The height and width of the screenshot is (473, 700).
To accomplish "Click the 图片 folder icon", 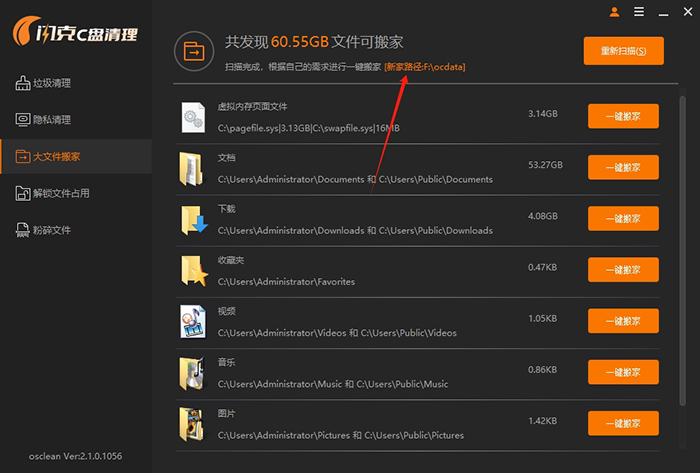I will tap(192, 424).
